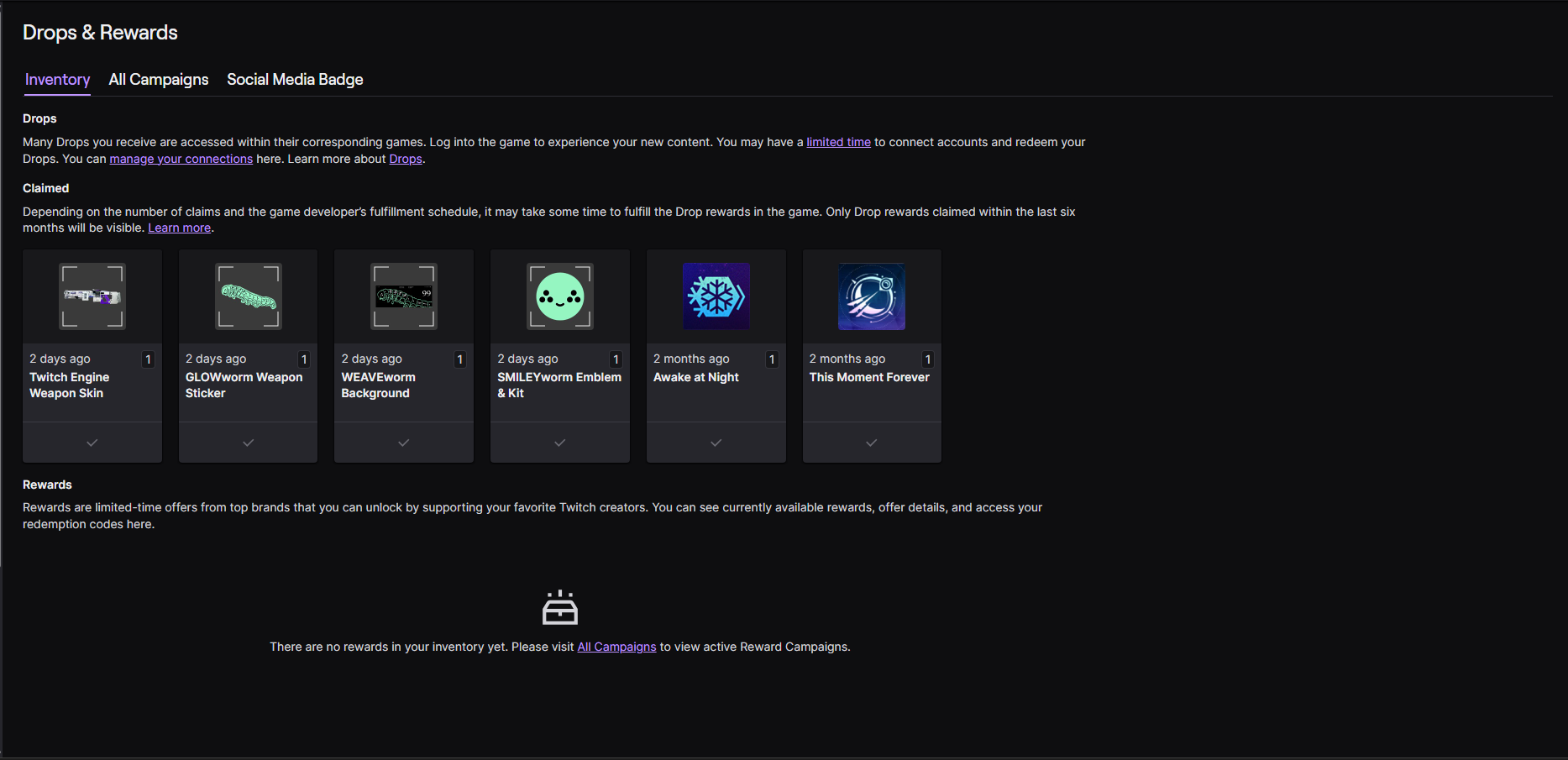Click the SMILEYworm green smiley emblem icon
Screen dimensions: 1568x760
(560, 296)
